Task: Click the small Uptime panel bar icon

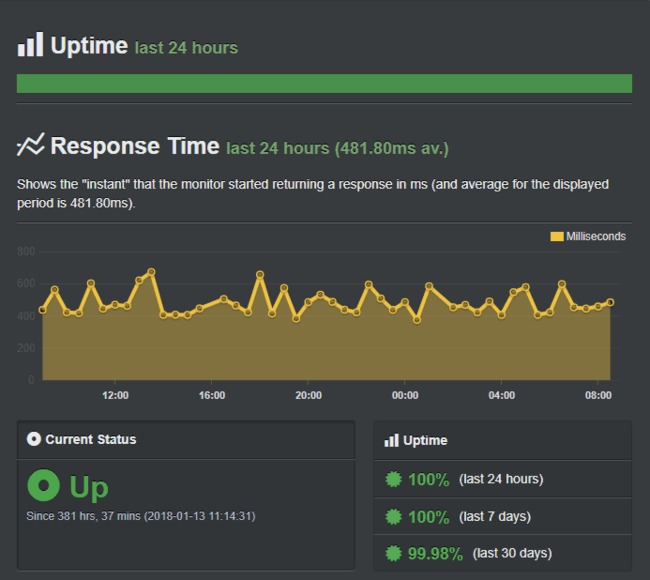Action: click(391, 440)
